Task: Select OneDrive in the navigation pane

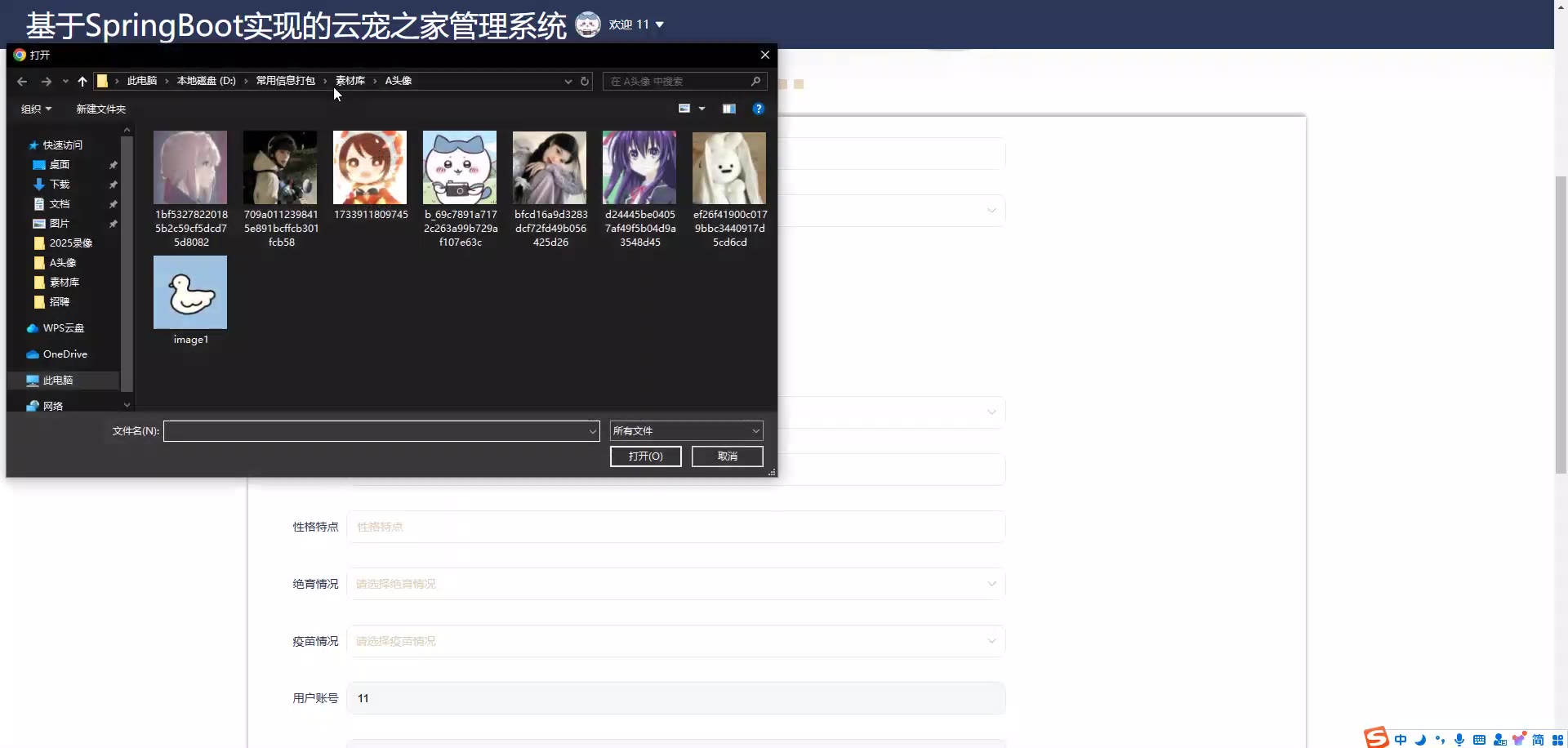Action: [x=65, y=354]
